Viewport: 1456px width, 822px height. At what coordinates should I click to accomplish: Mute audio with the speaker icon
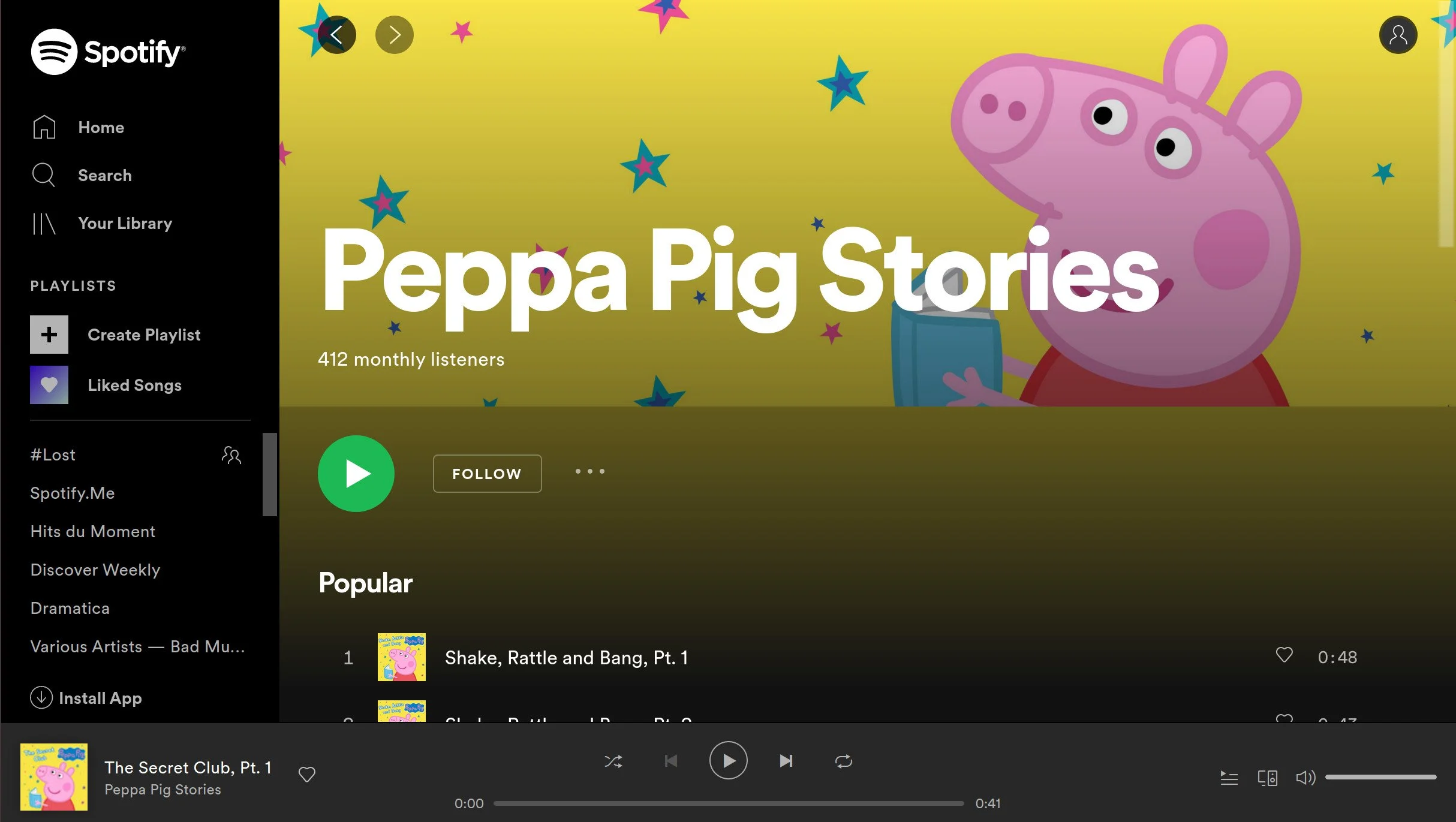[1305, 778]
